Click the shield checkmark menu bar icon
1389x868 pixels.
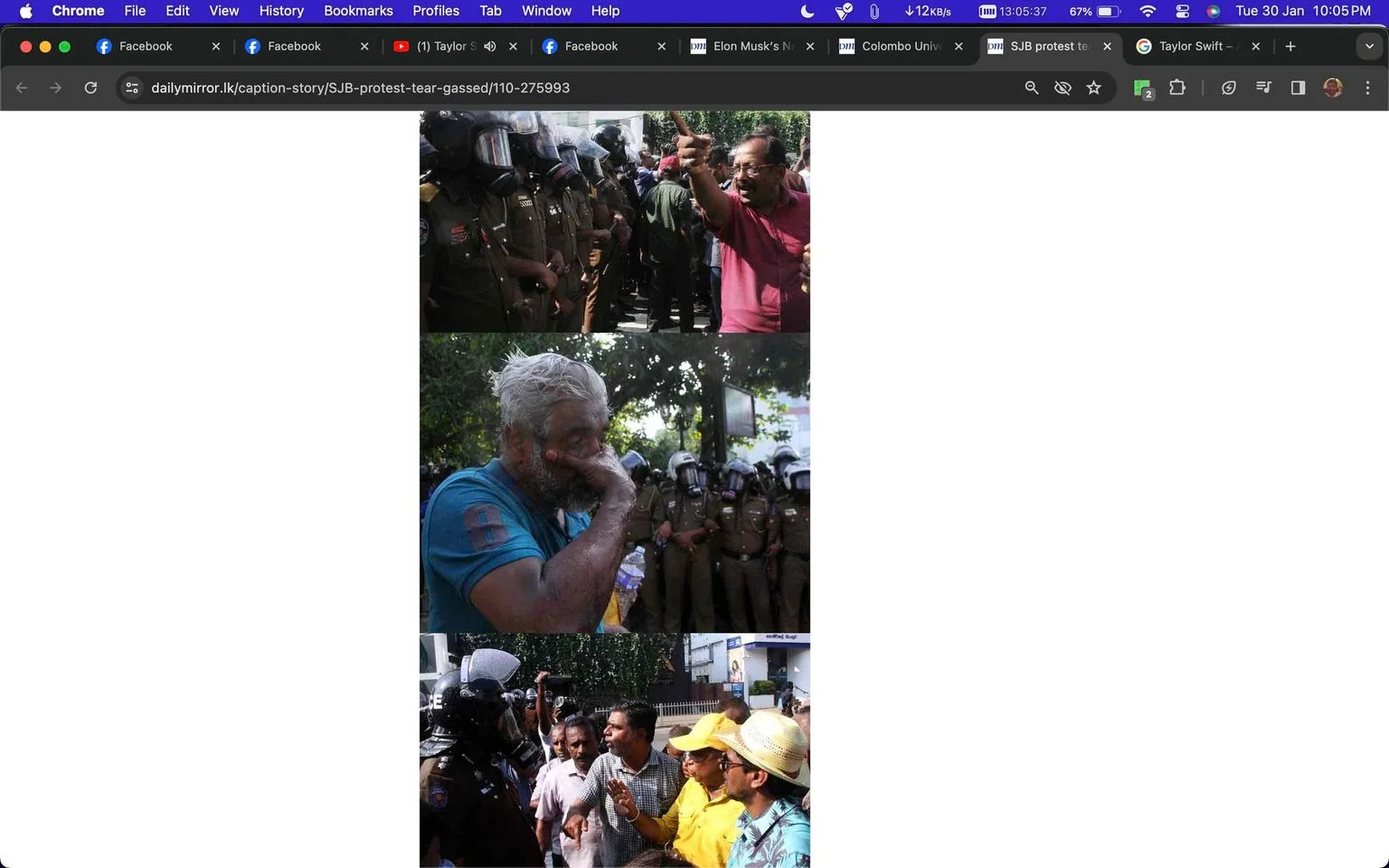pos(843,11)
